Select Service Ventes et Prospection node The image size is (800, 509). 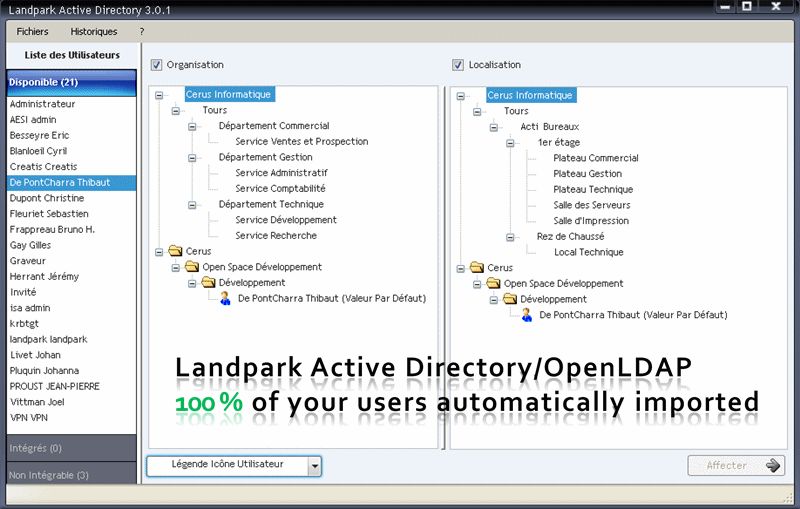click(302, 142)
